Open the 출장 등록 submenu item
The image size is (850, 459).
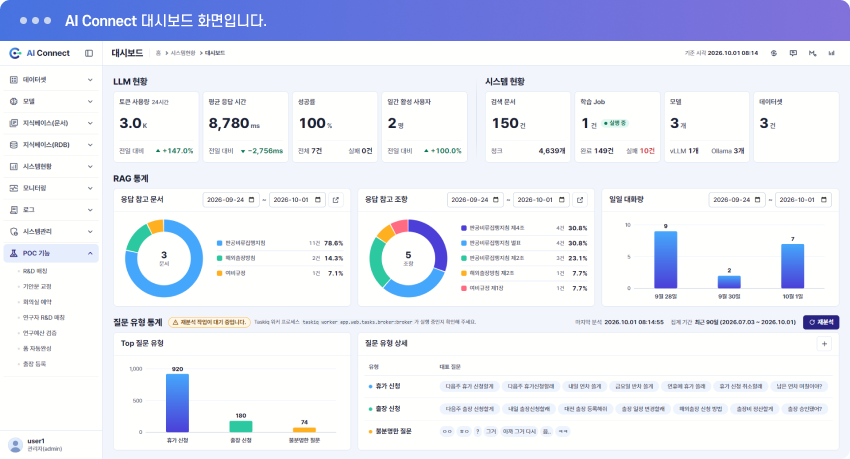(34, 364)
